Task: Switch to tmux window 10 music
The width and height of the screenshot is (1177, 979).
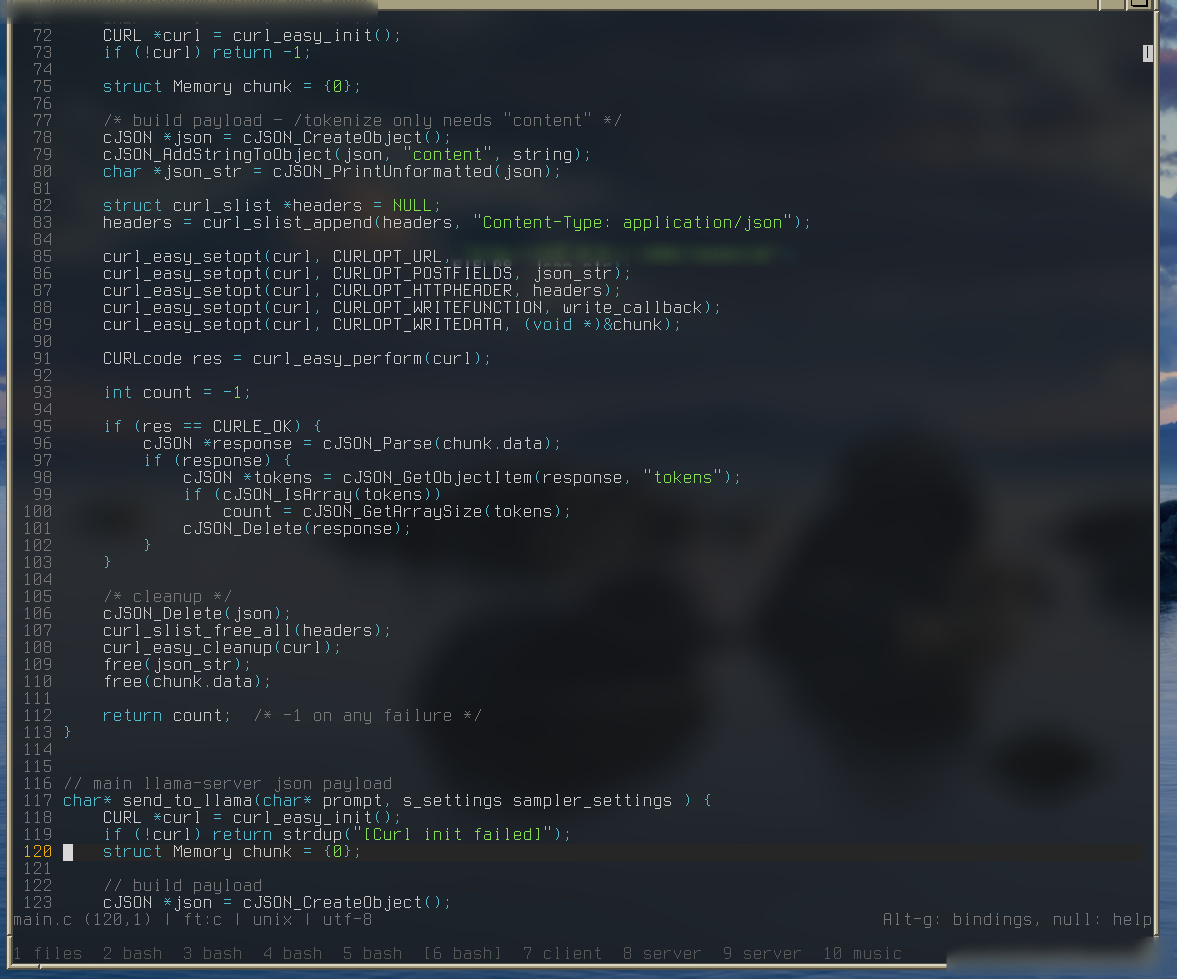Action: [862, 953]
